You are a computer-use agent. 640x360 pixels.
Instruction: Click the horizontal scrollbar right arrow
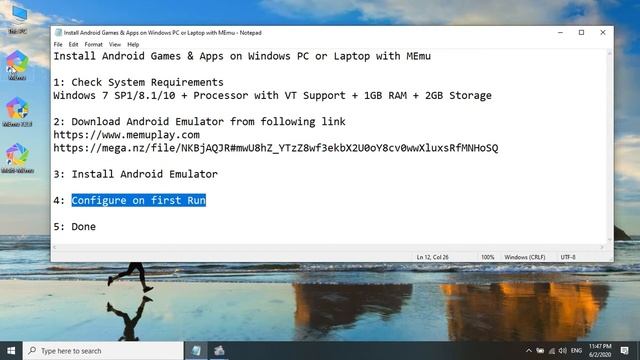coord(602,247)
